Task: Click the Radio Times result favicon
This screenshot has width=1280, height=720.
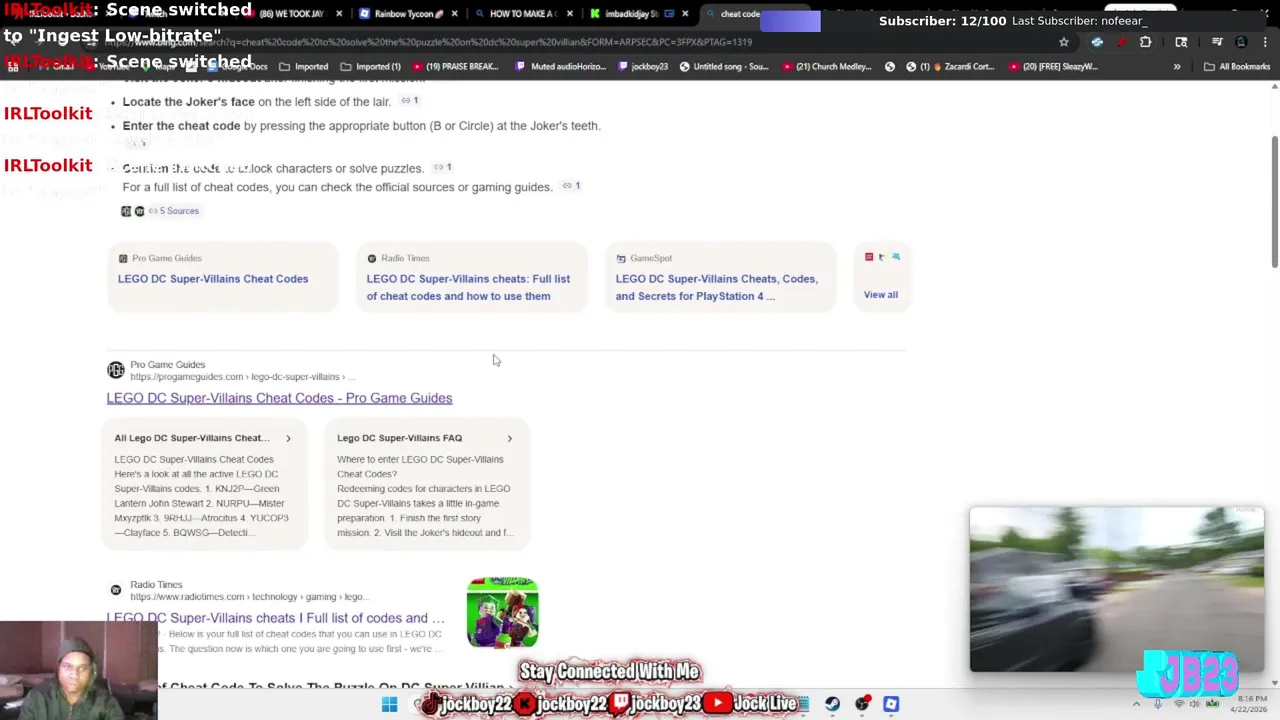Action: click(x=116, y=590)
